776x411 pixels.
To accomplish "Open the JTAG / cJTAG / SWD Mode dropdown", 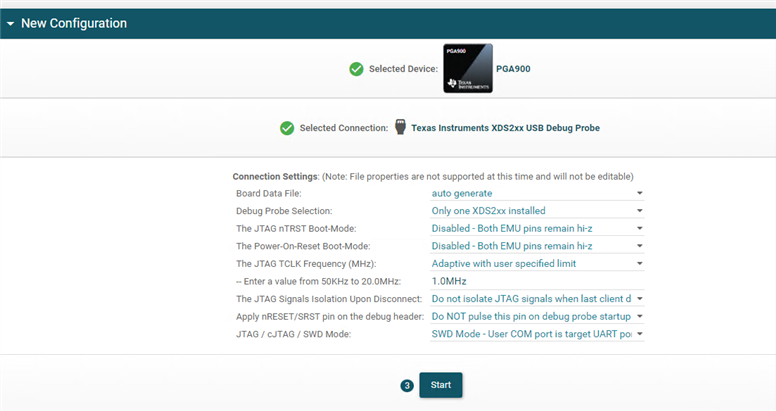I will [x=537, y=334].
